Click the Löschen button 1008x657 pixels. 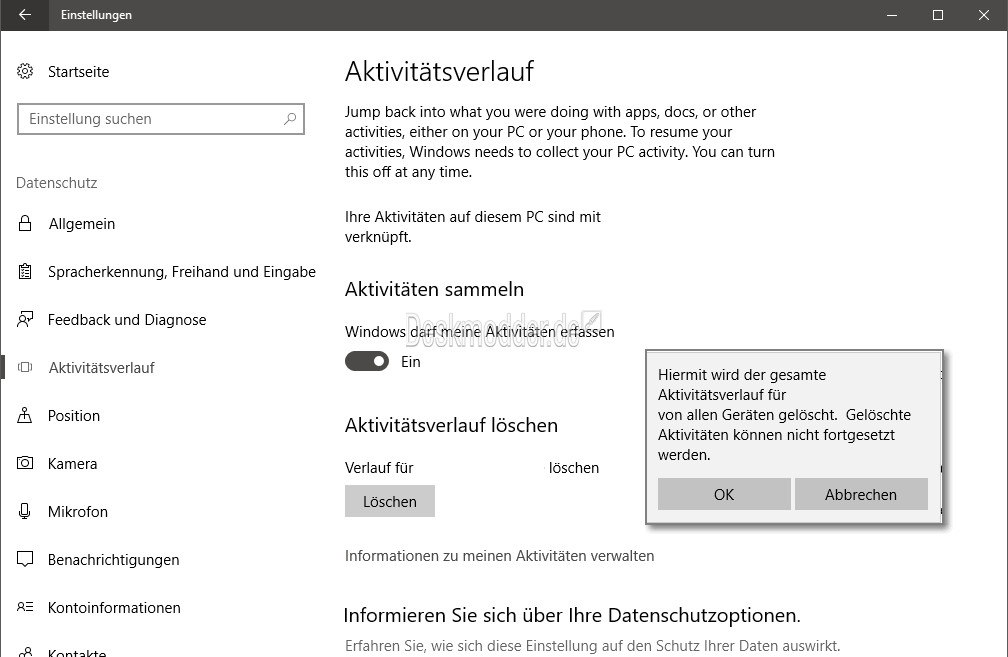click(390, 501)
